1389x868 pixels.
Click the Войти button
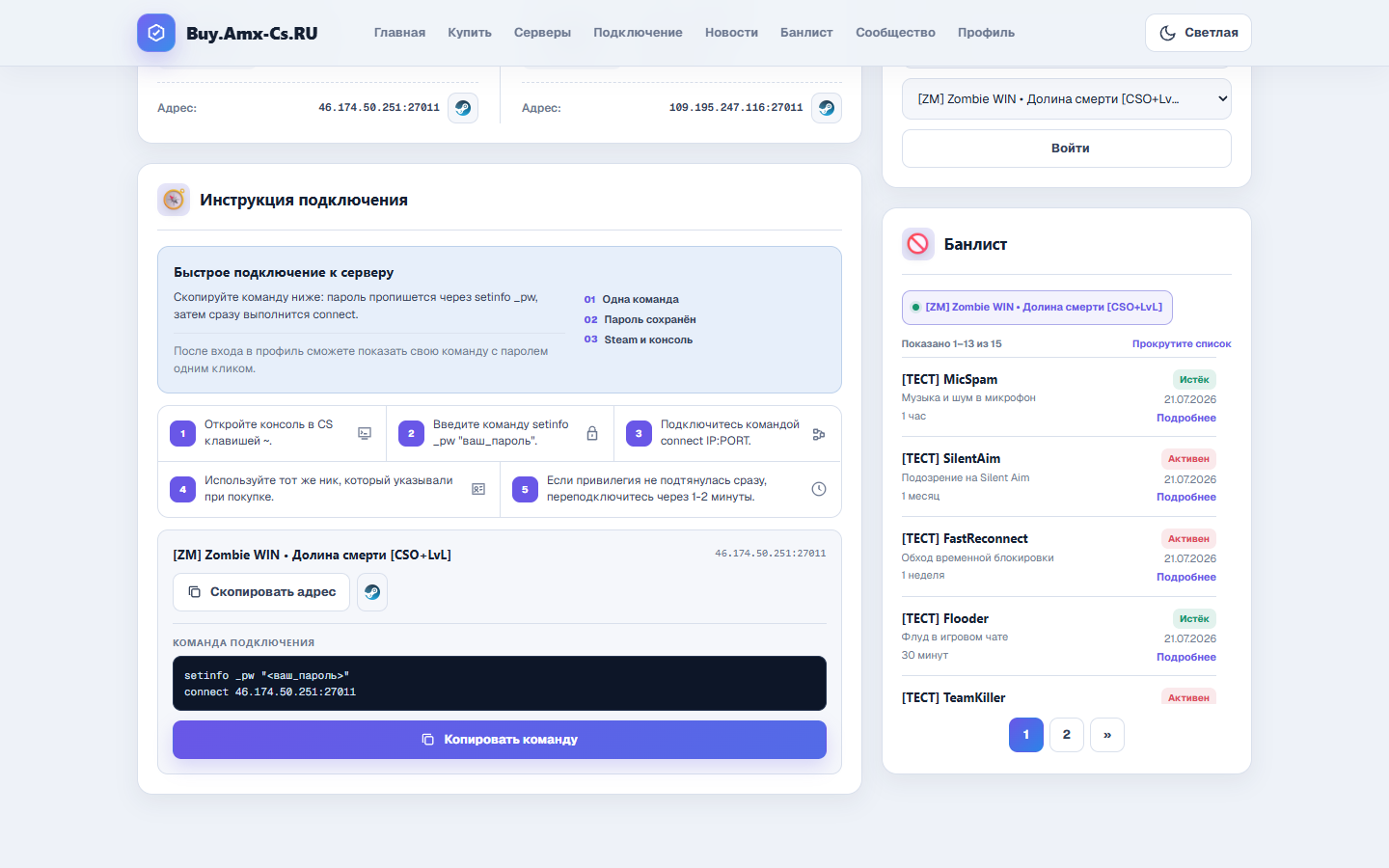point(1066,149)
